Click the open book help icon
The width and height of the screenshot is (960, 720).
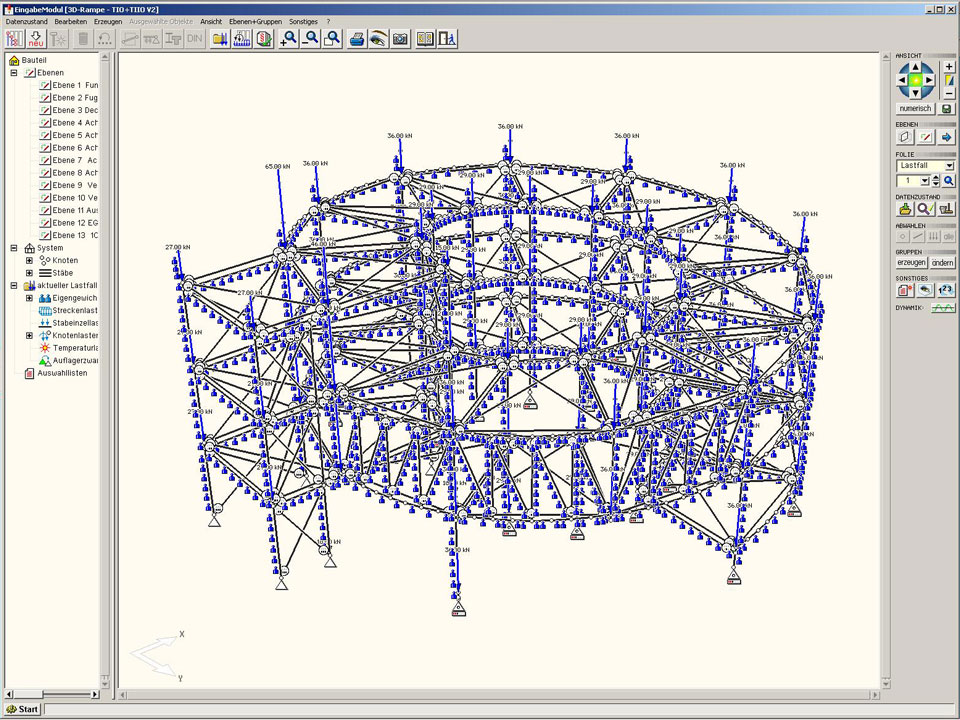point(425,39)
